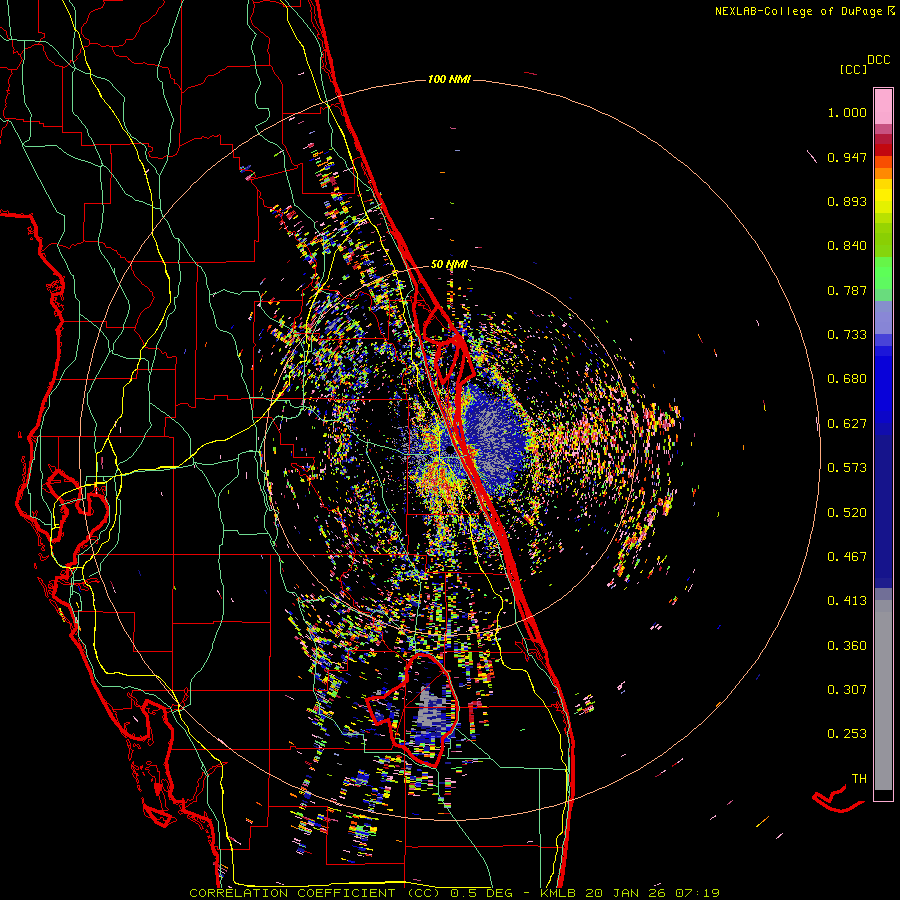Select the 0.787 scale value
900x900 pixels.
(x=847, y=290)
